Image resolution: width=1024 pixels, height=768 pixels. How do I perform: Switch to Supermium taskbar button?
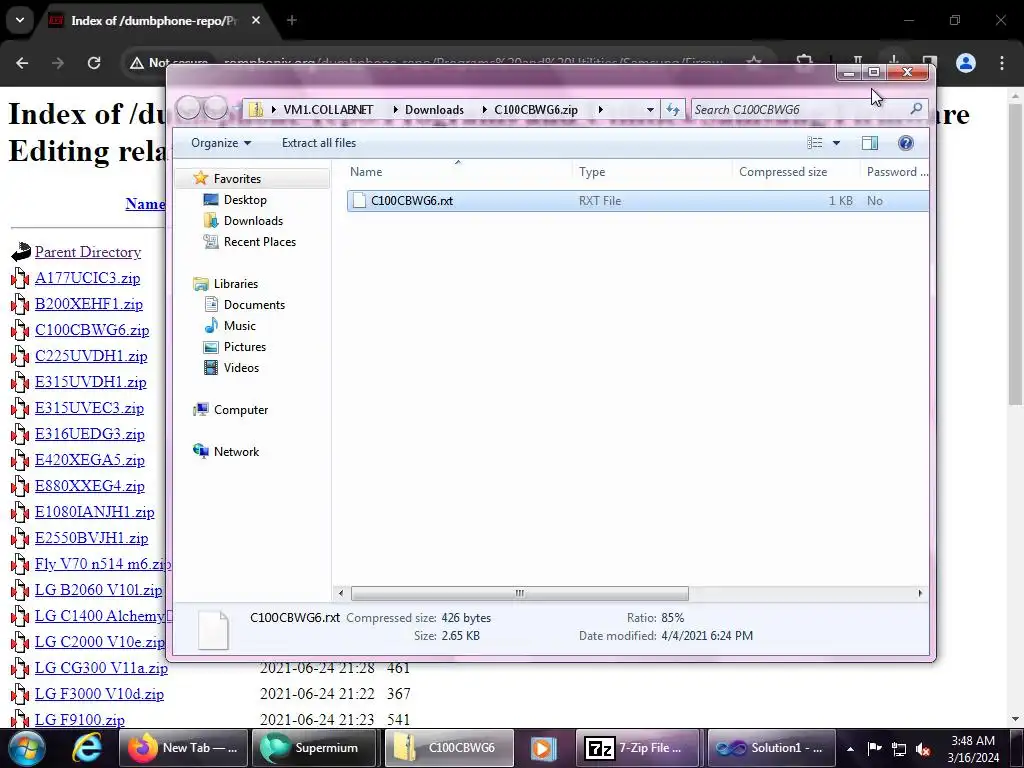pyautogui.click(x=315, y=748)
